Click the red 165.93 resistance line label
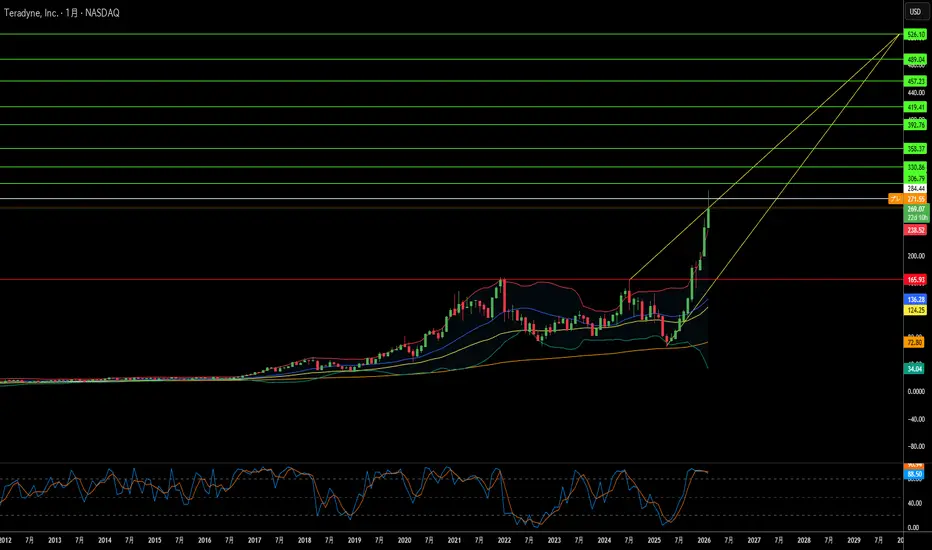This screenshot has width=932, height=550. tap(915, 279)
